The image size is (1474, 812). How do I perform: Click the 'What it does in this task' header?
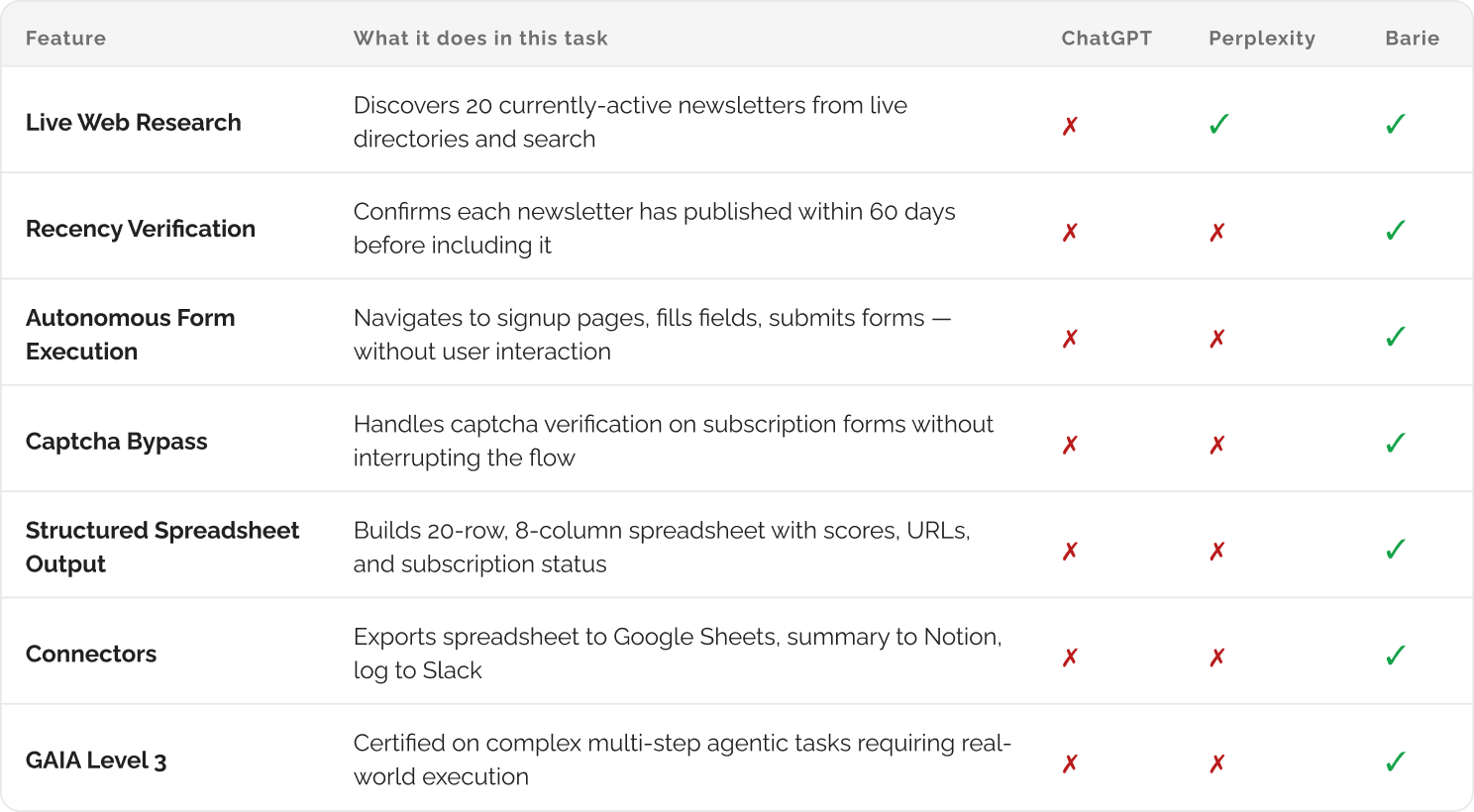click(480, 39)
